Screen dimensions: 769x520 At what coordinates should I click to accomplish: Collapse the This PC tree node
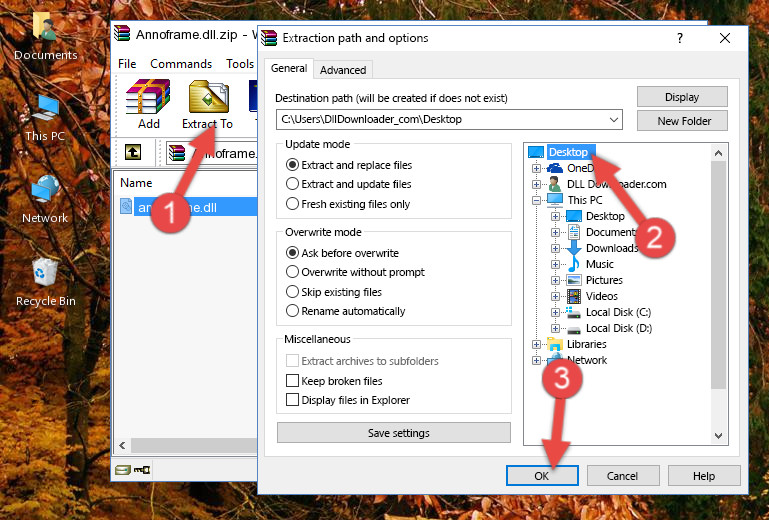click(x=536, y=200)
